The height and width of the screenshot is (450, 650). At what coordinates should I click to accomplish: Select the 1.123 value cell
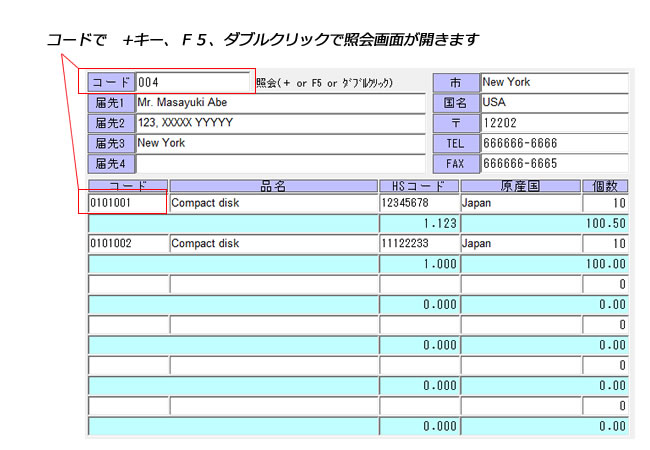pos(418,223)
